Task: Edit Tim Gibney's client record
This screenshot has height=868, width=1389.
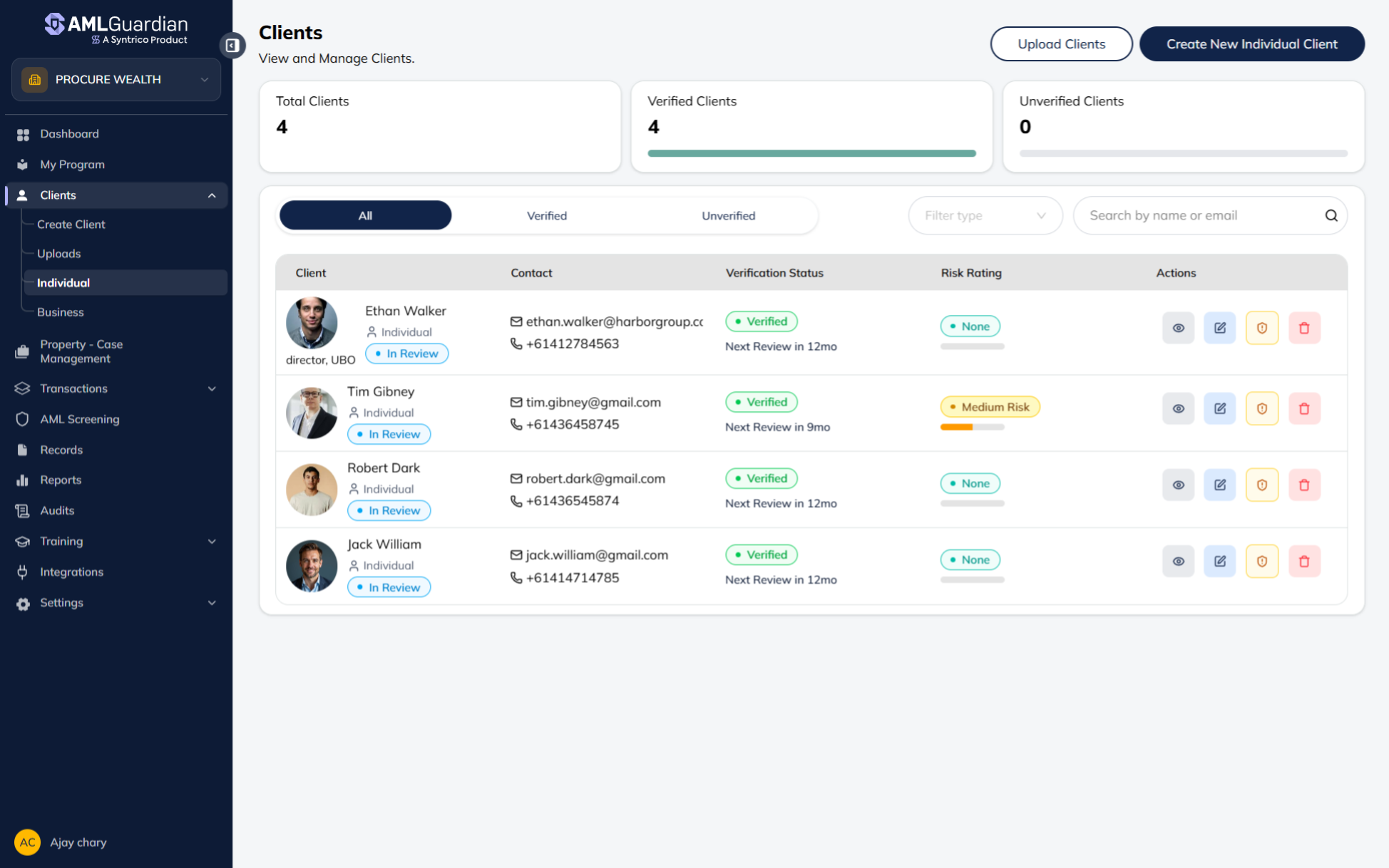Action: 1220,408
